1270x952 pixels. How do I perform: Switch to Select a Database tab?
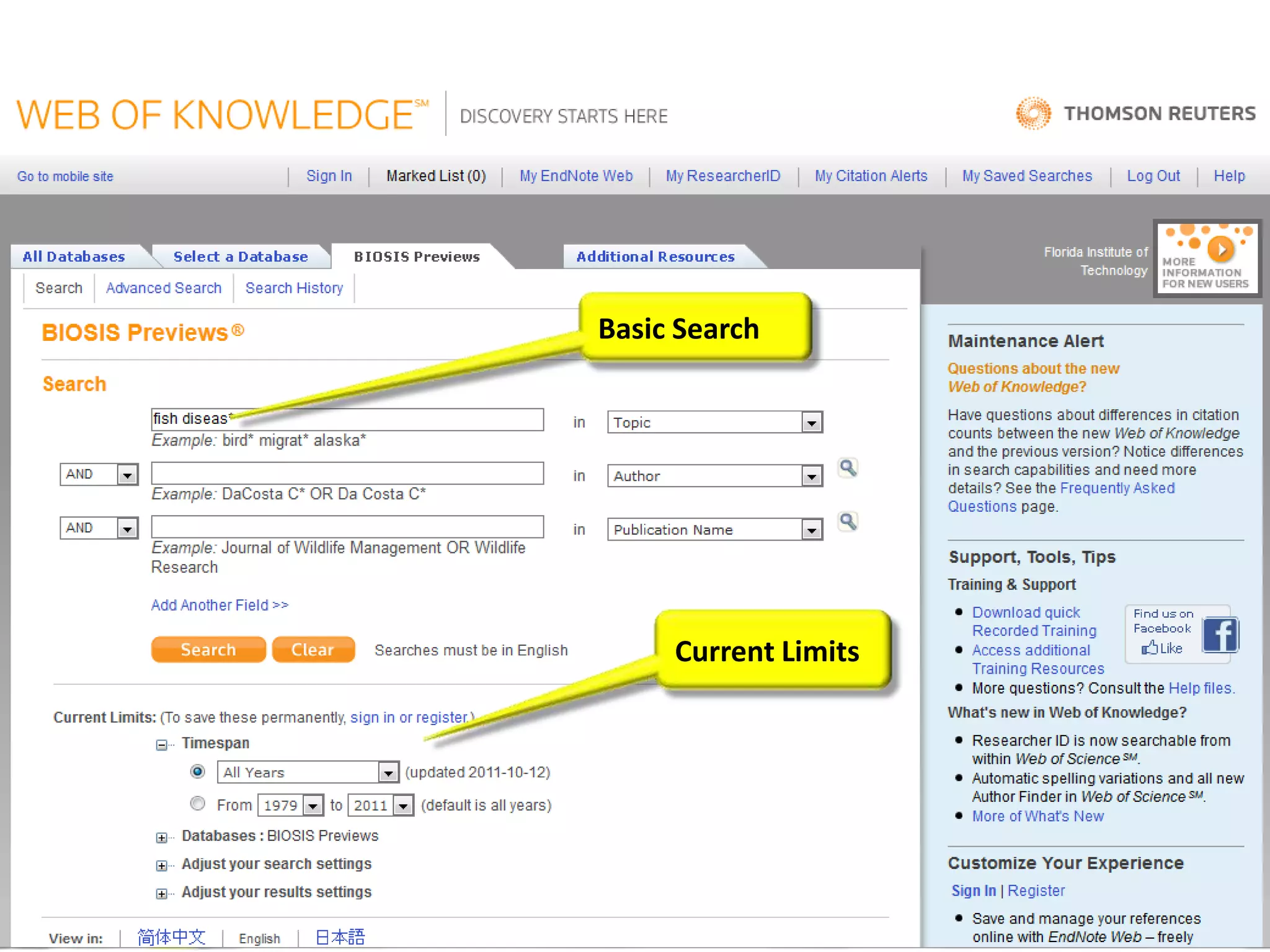[x=241, y=257]
